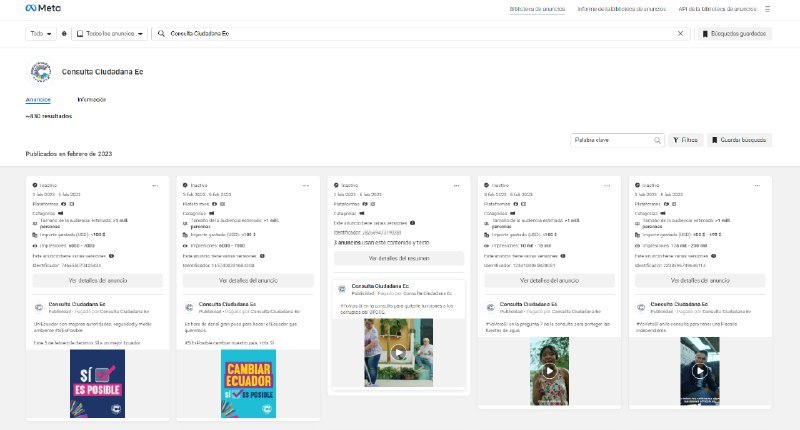
Task: Click 'Ver detalles del anuncio' on the CAMBIAR ECUADOR card
Action: tap(248, 281)
